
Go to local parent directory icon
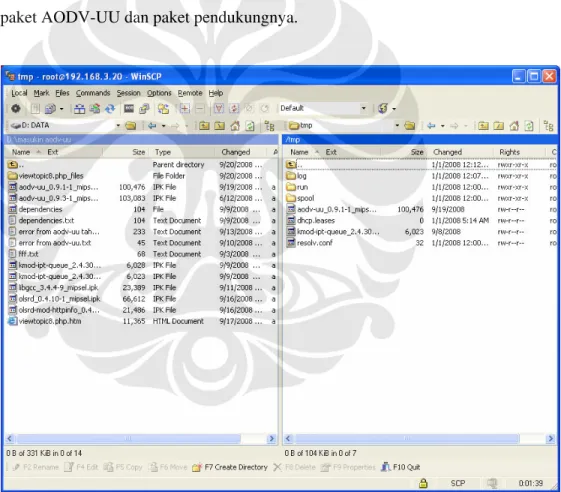pyautogui.click(x=204, y=126)
